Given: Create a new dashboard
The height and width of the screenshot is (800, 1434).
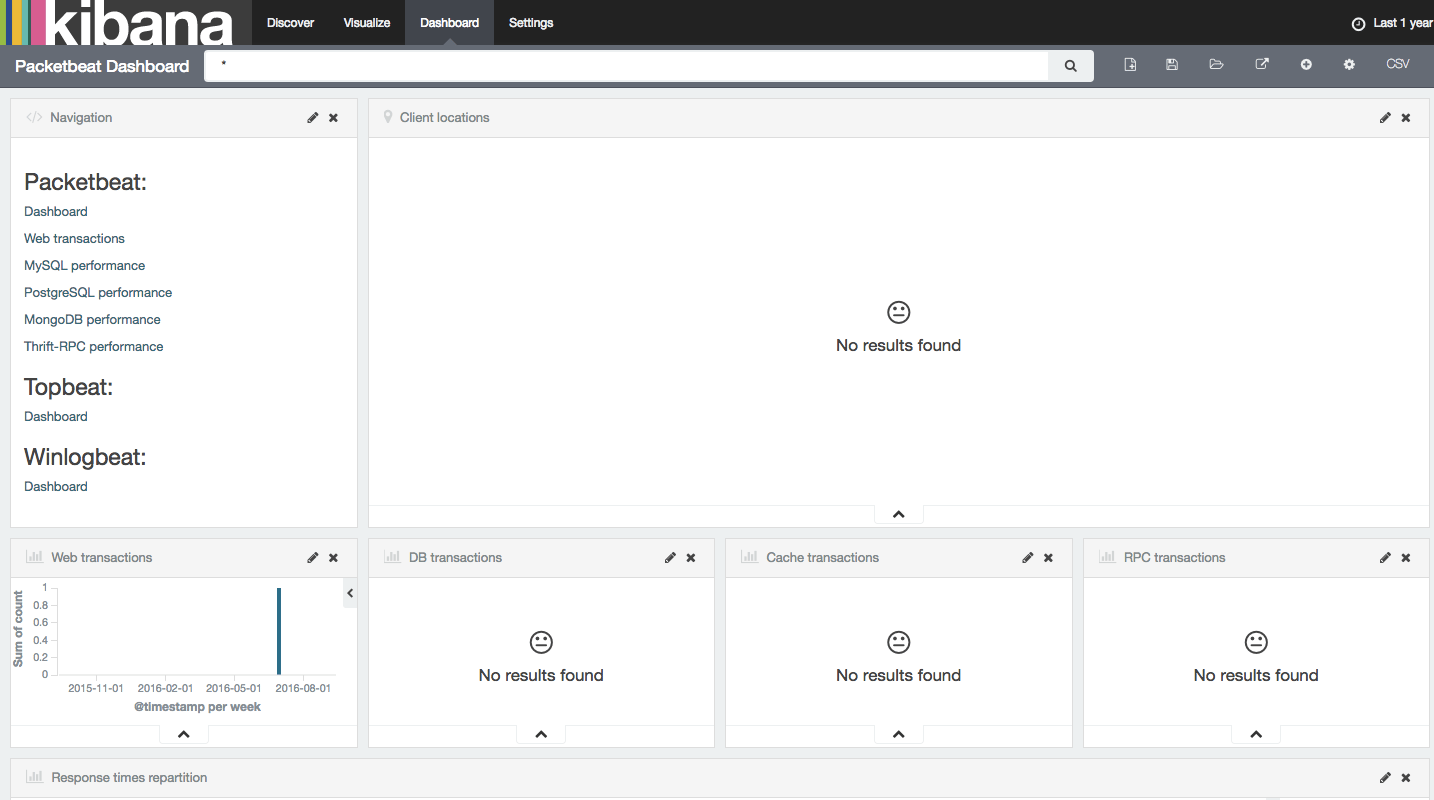Looking at the screenshot, I should [1130, 64].
